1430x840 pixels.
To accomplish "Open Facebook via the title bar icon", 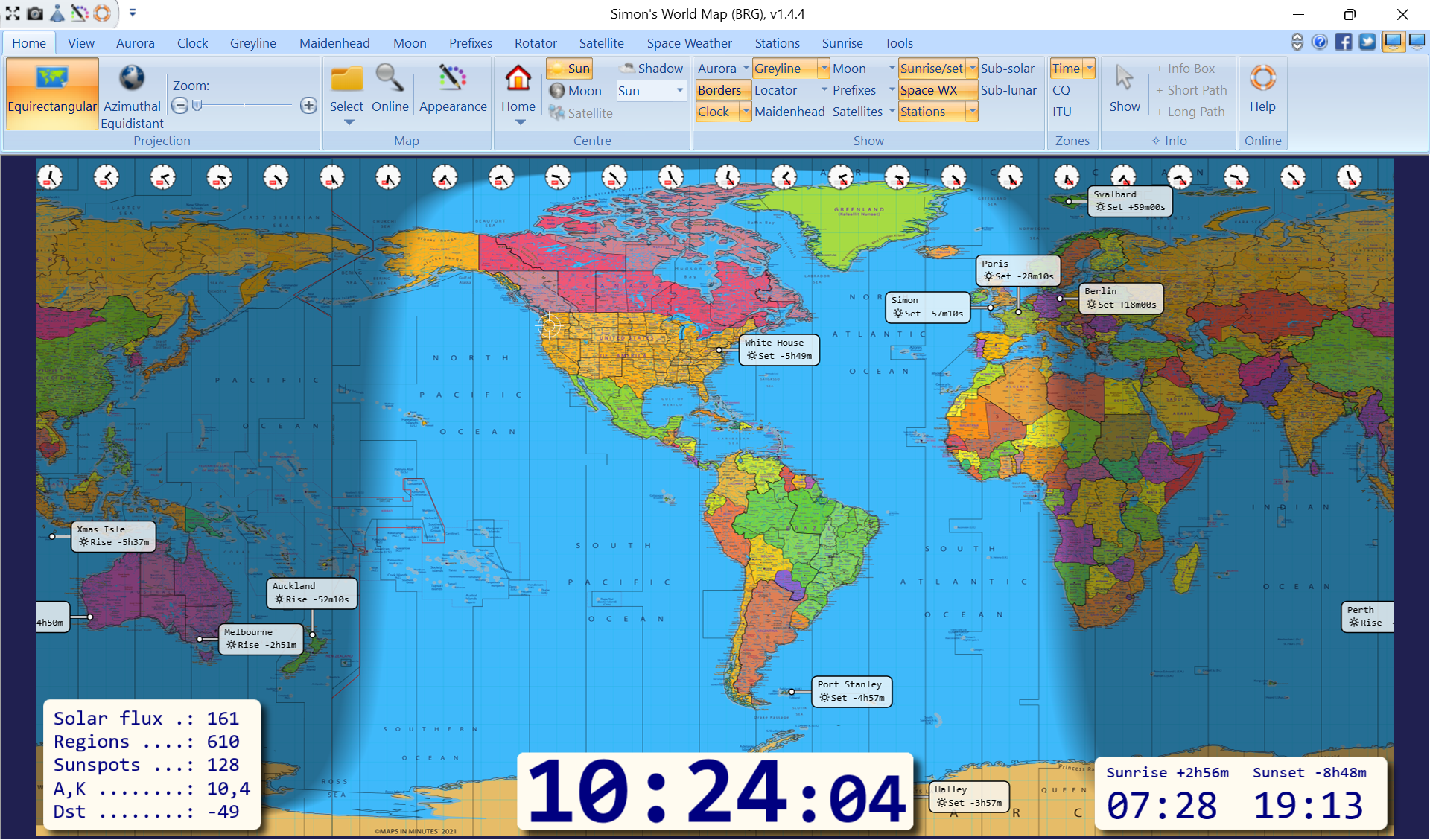I will click(x=1344, y=42).
